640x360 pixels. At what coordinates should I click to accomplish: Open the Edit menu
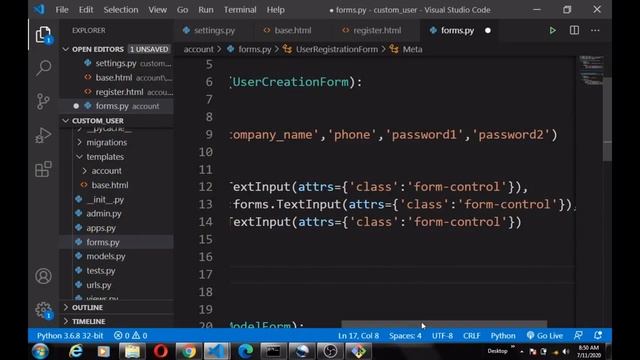(x=86, y=9)
